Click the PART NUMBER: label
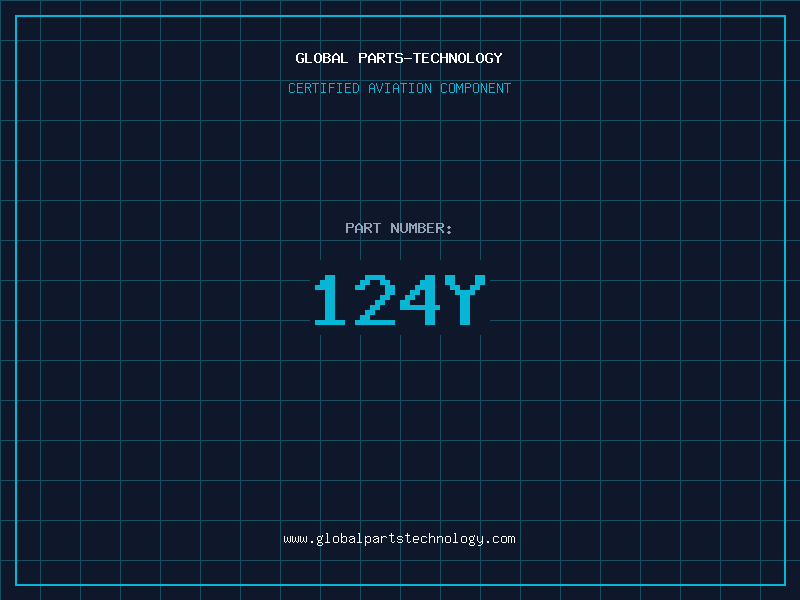 point(399,228)
